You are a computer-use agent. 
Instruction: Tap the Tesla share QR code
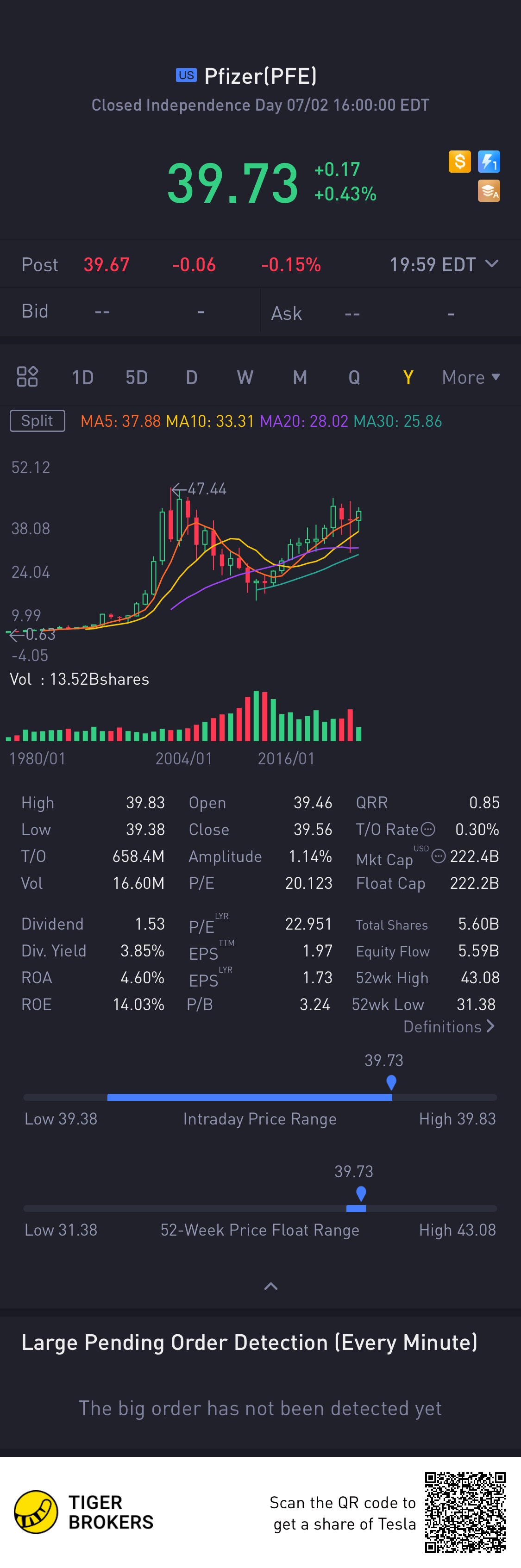pos(465,1512)
